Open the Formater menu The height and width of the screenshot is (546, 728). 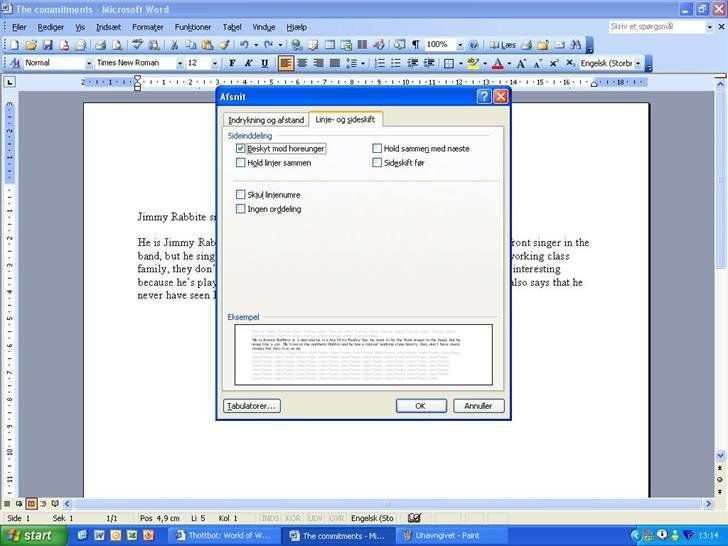tap(148, 27)
